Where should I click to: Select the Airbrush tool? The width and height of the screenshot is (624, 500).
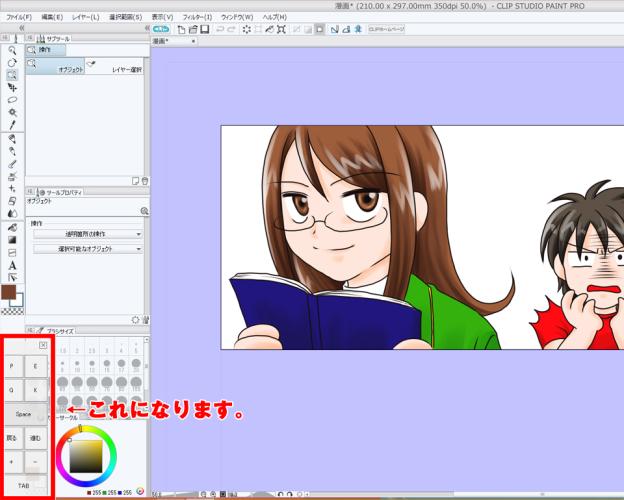(12, 176)
